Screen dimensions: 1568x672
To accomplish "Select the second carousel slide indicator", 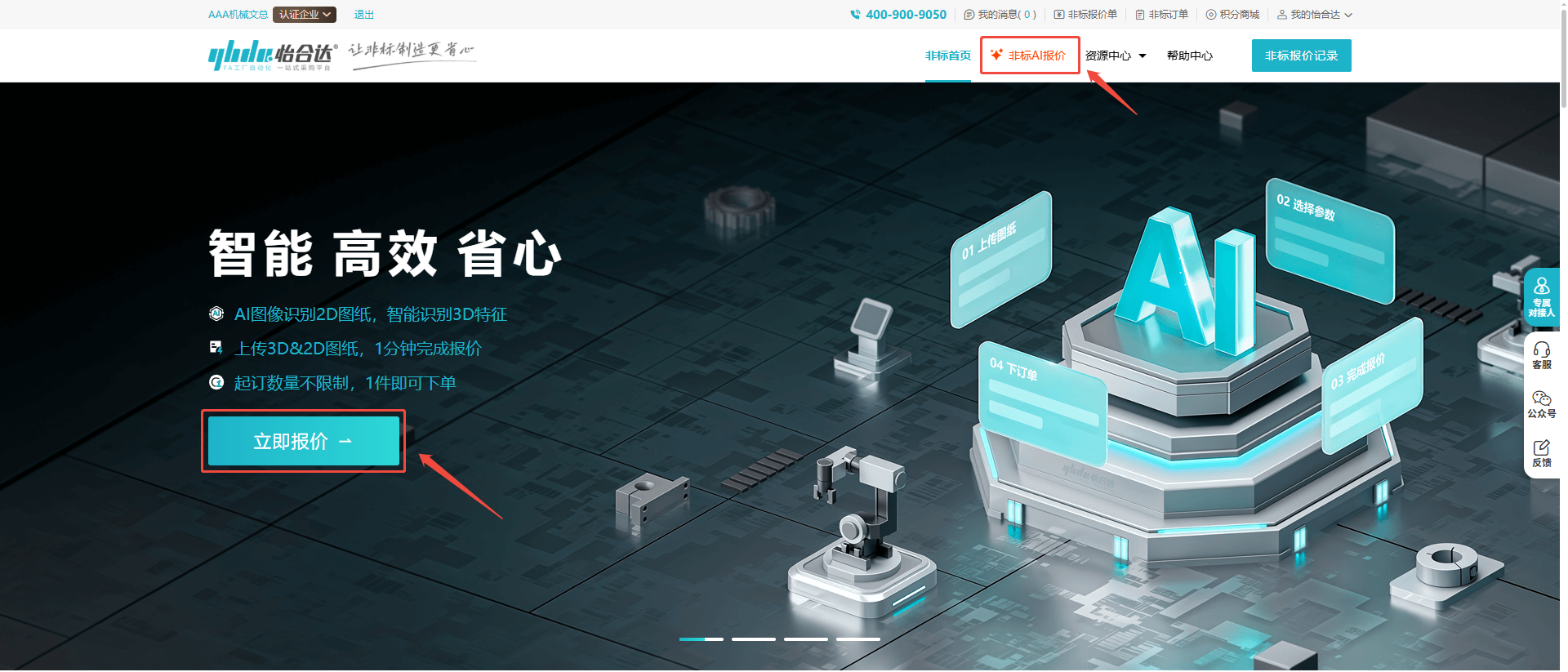I will tap(753, 639).
